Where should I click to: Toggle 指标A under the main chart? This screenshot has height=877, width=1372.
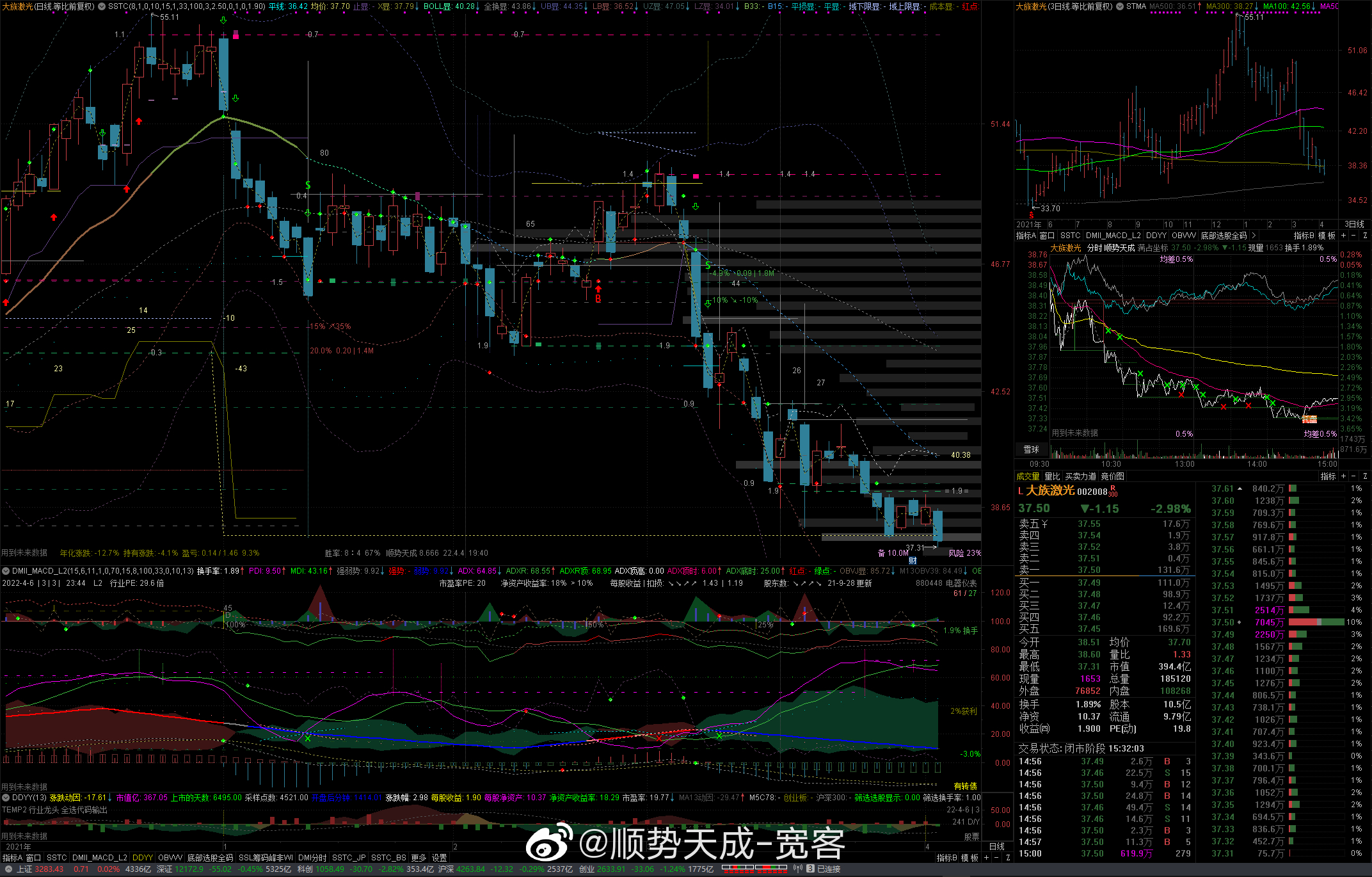(12, 858)
